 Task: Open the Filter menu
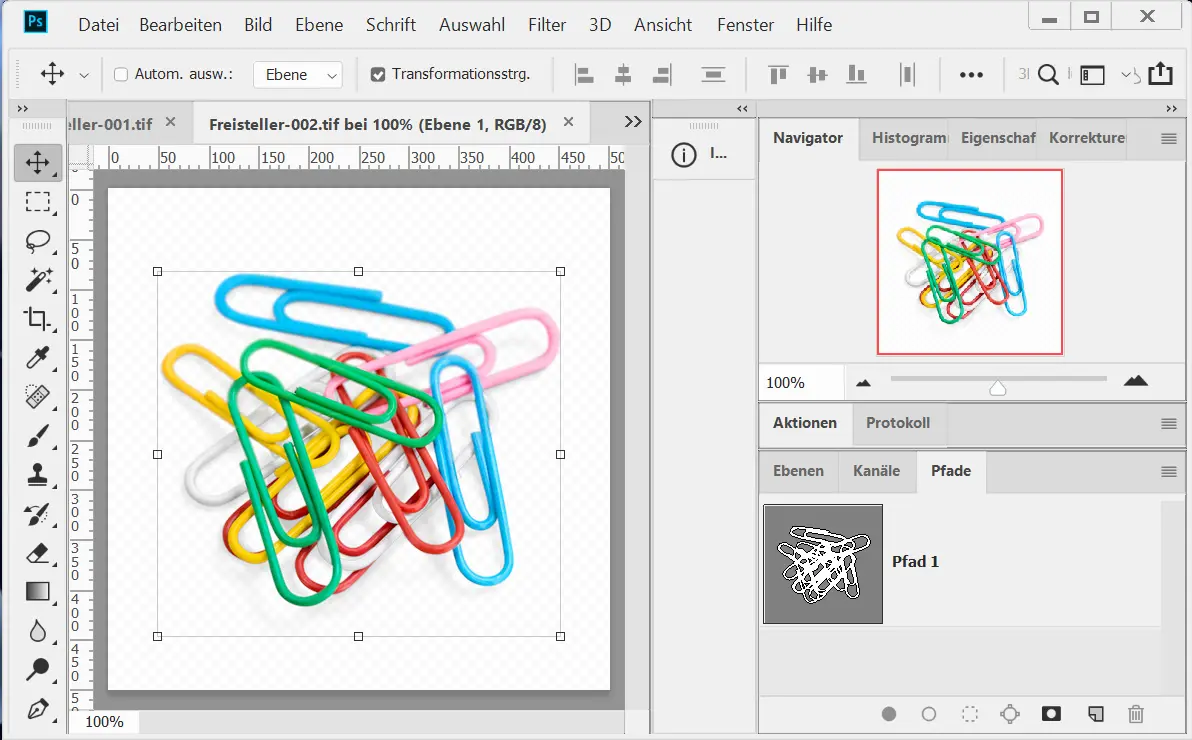click(547, 25)
